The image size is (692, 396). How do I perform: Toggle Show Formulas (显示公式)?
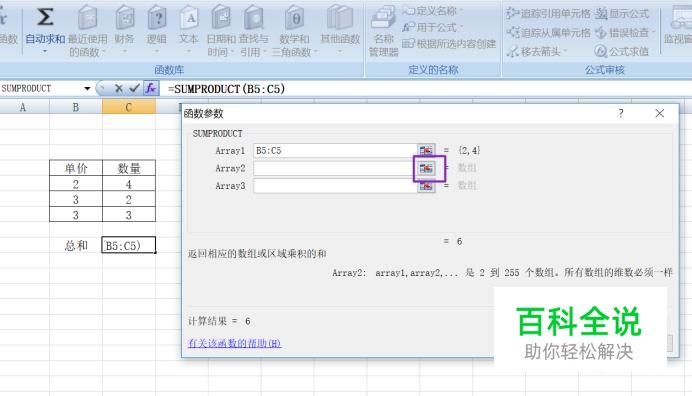pyautogui.click(x=622, y=14)
